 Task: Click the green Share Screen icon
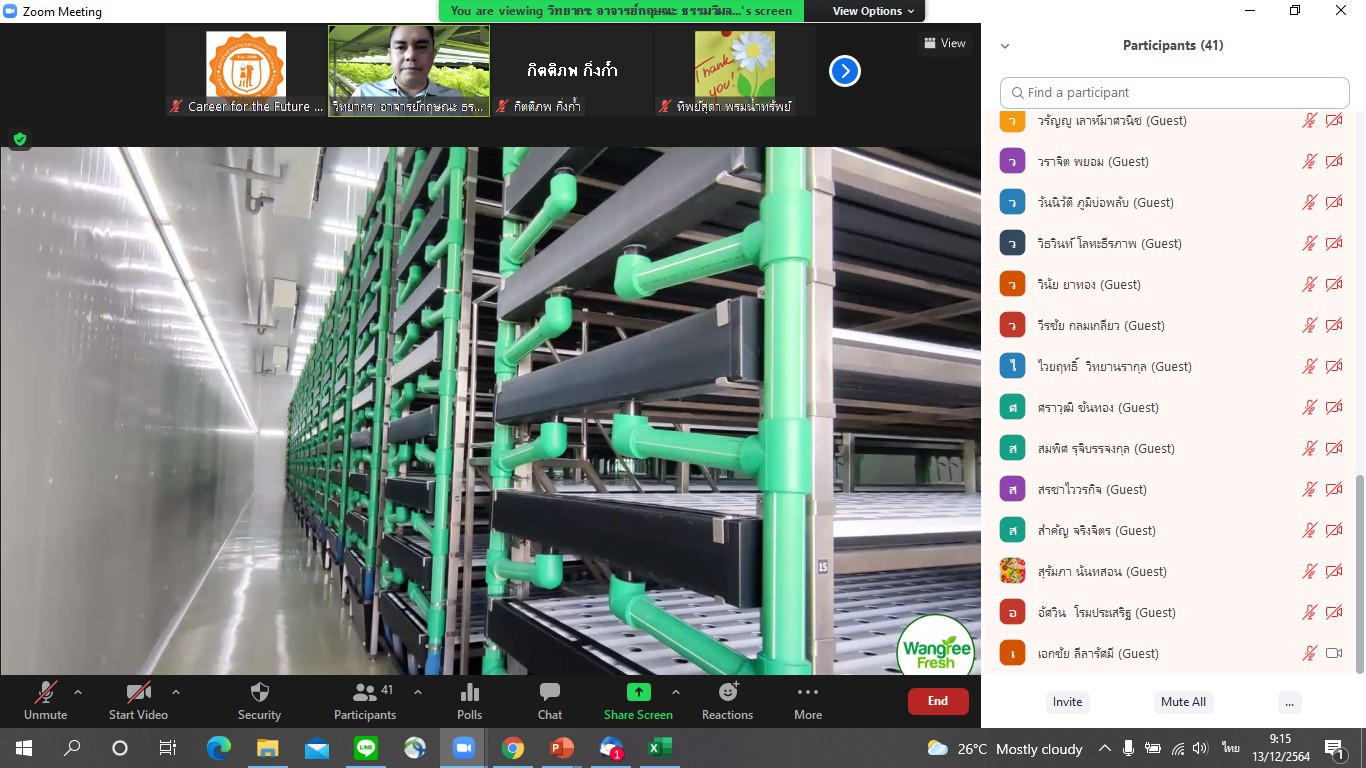(x=638, y=693)
